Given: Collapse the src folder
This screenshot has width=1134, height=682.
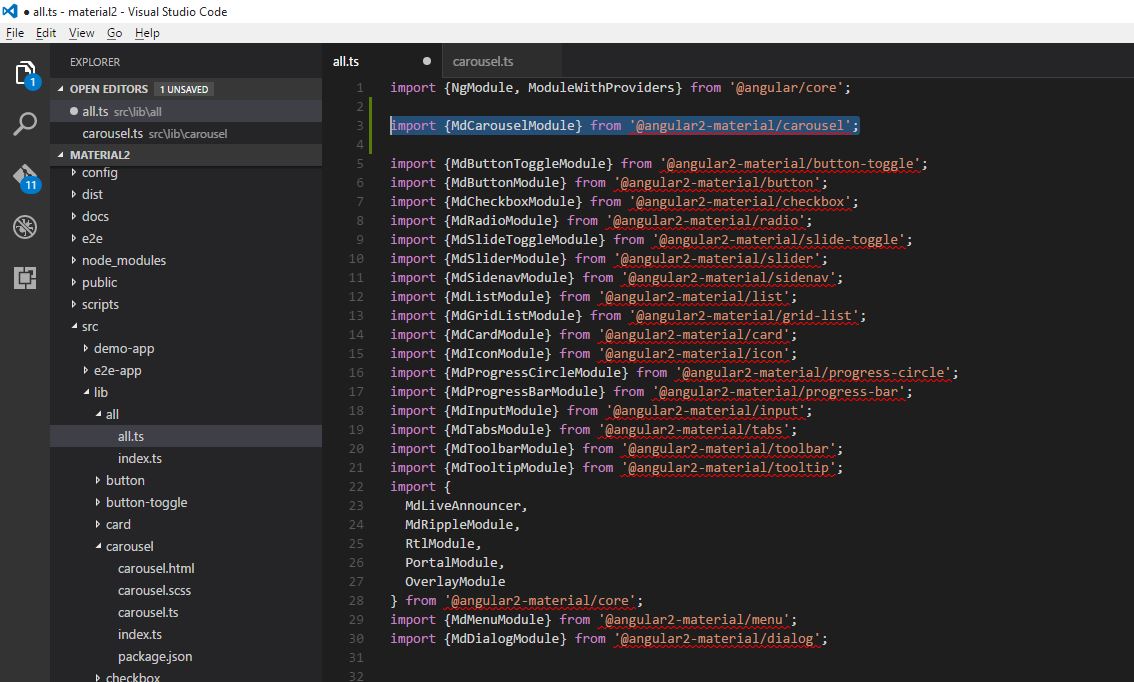Looking at the screenshot, I should [90, 326].
